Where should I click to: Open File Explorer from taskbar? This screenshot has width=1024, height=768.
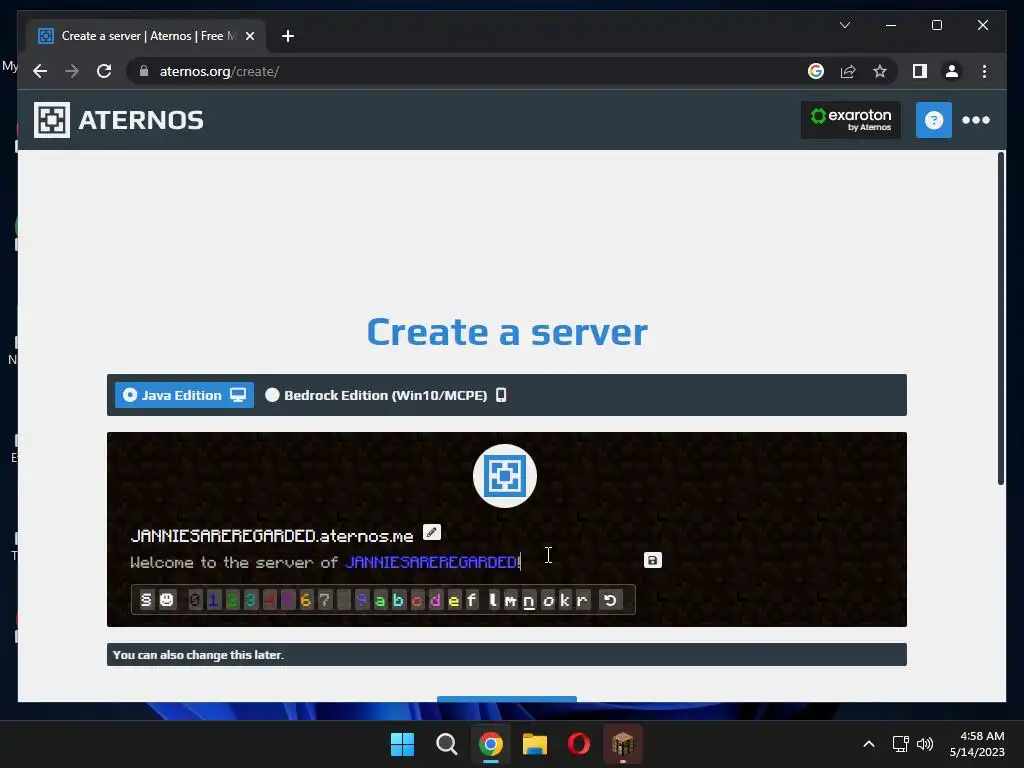tap(534, 744)
